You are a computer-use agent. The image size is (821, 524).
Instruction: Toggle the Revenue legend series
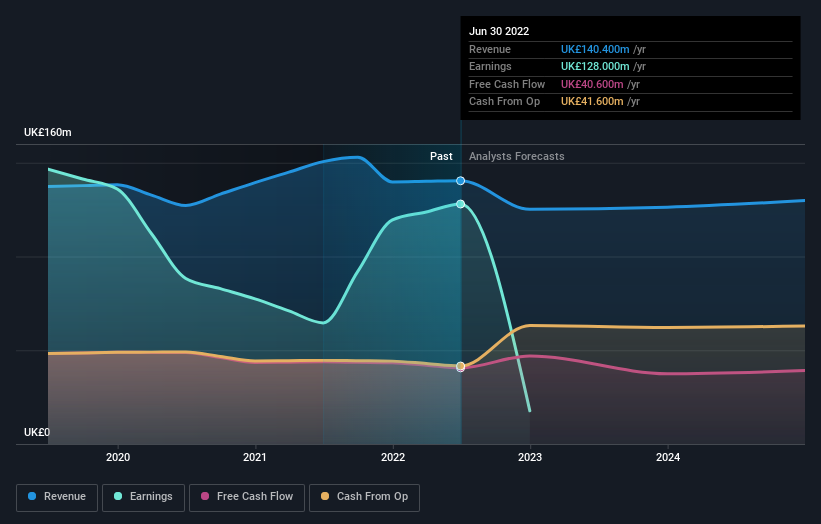[57, 497]
